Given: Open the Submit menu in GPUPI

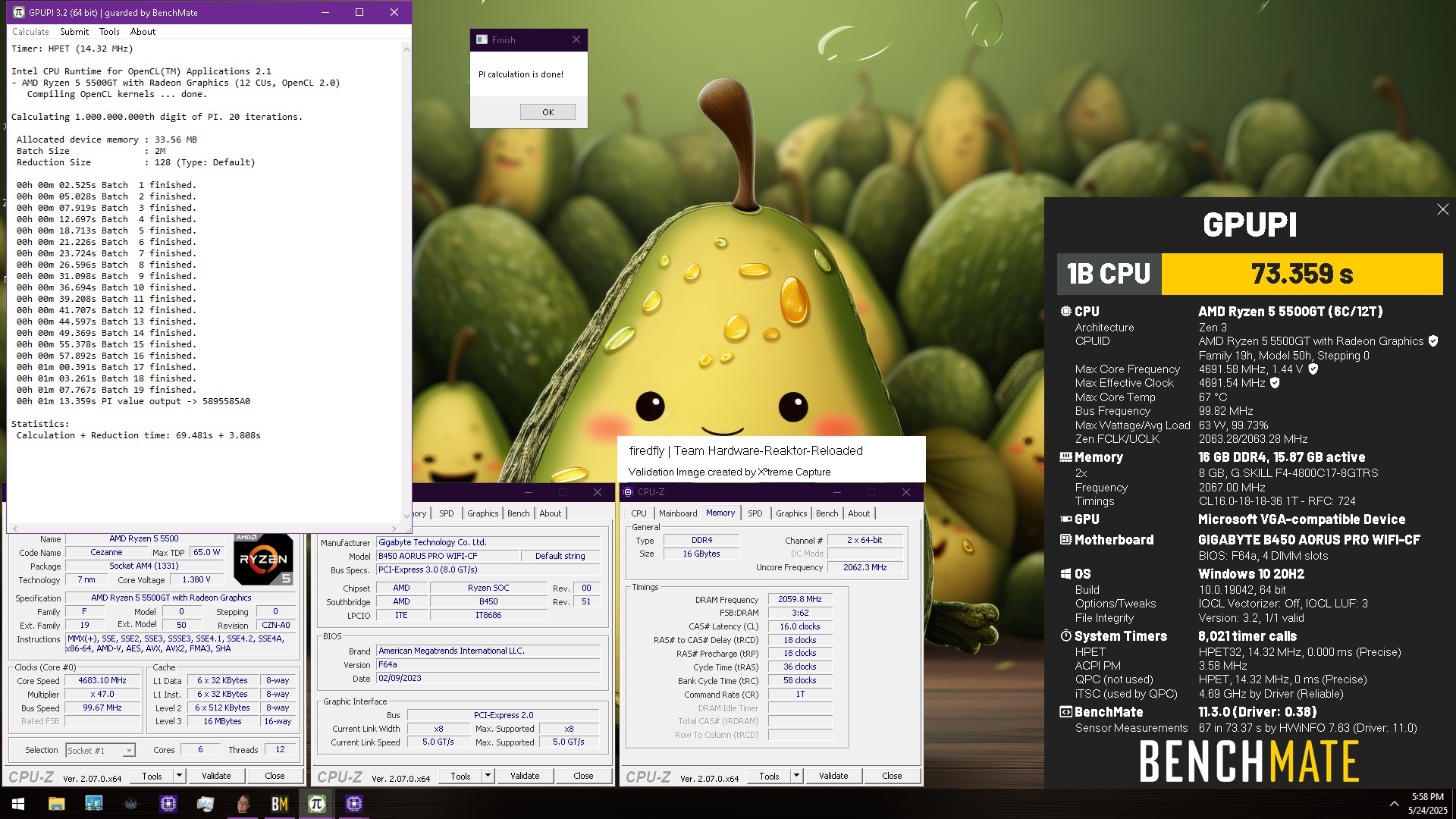Looking at the screenshot, I should point(74,32).
